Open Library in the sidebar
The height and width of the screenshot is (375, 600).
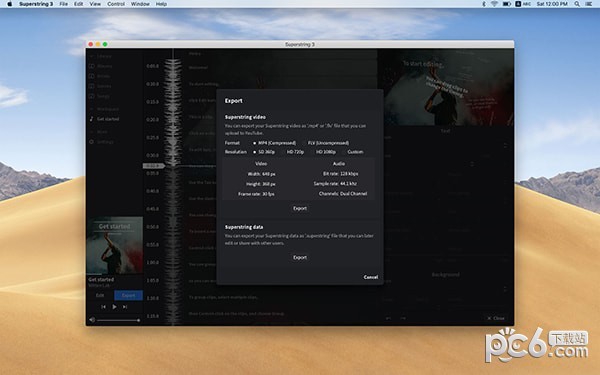point(100,56)
